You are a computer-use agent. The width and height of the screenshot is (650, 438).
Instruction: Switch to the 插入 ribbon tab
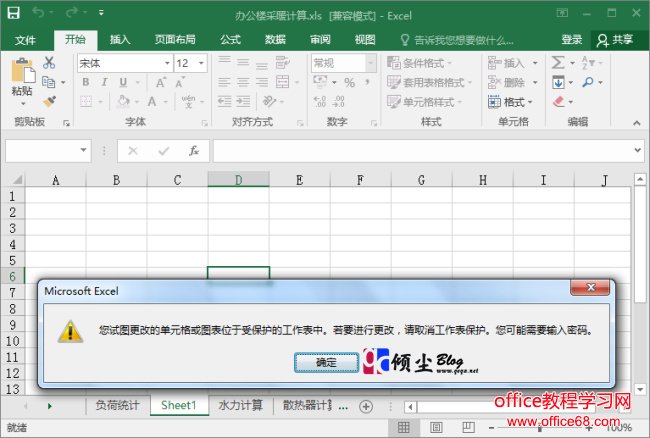tap(120, 40)
